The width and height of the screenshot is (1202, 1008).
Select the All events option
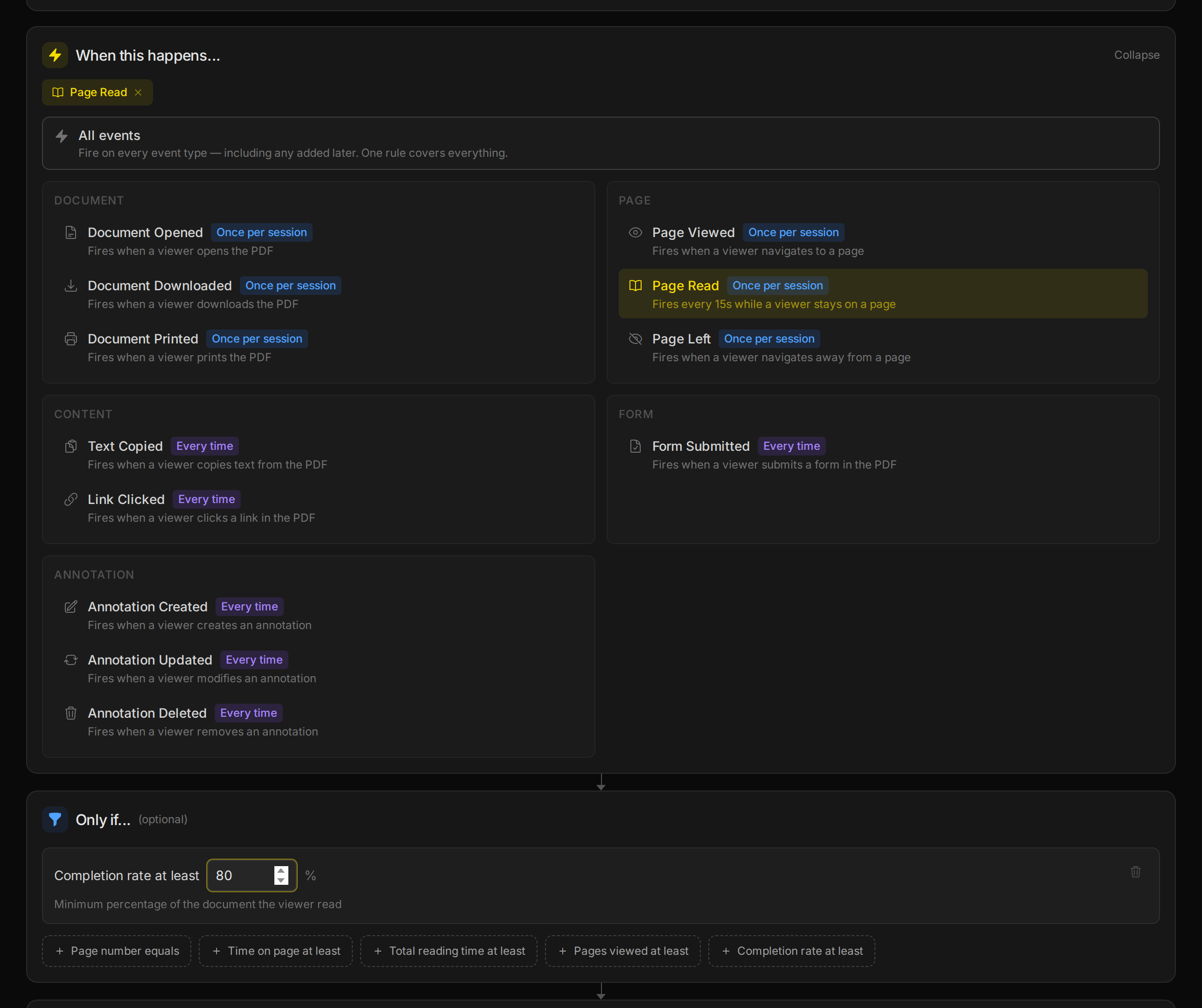click(601, 143)
